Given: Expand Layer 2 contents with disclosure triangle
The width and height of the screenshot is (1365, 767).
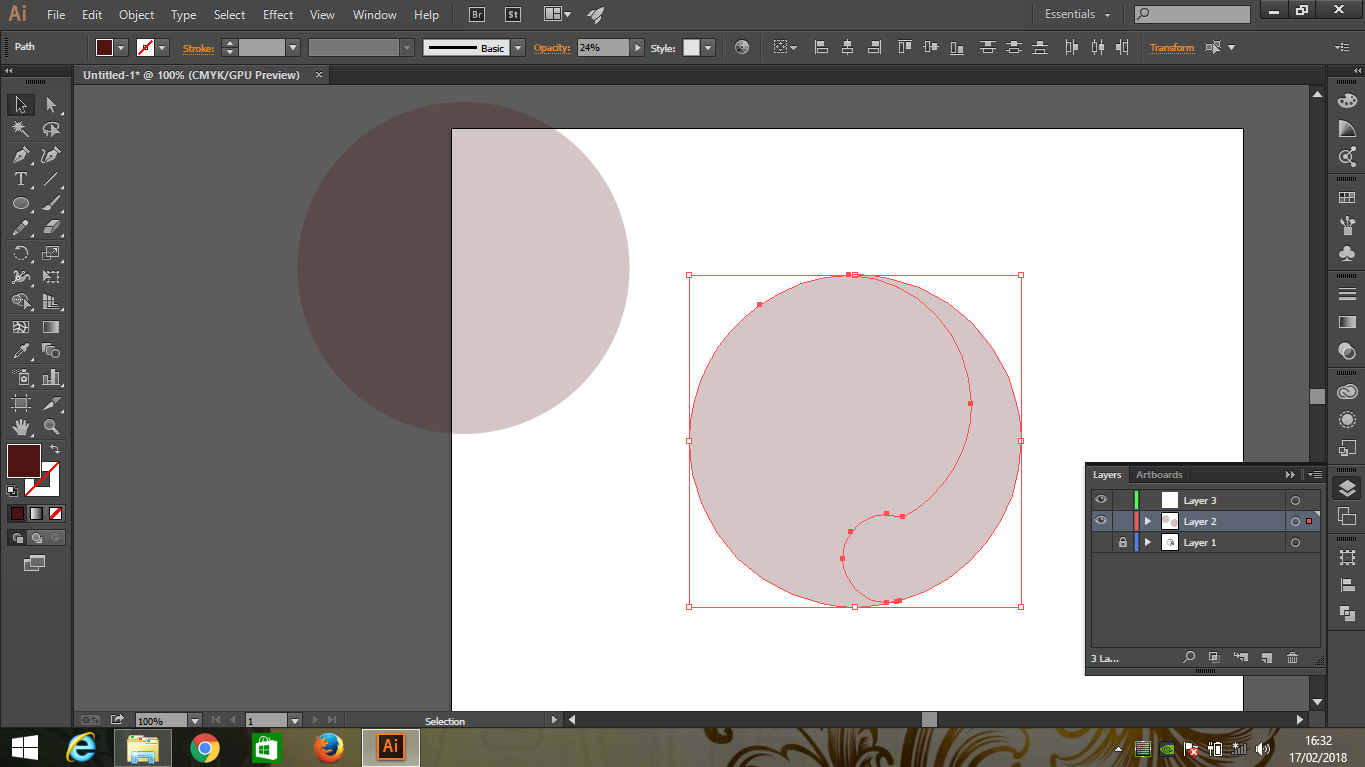Looking at the screenshot, I should 1148,521.
